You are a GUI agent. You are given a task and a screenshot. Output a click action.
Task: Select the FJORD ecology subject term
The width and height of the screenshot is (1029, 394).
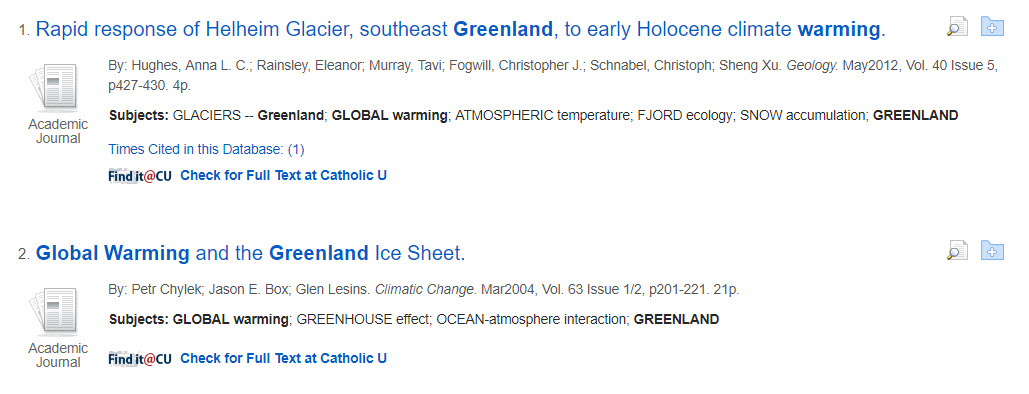point(684,116)
